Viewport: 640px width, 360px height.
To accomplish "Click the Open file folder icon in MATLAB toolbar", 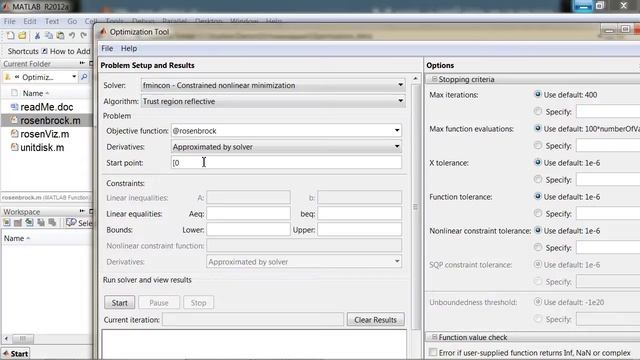I will click(x=22, y=36).
